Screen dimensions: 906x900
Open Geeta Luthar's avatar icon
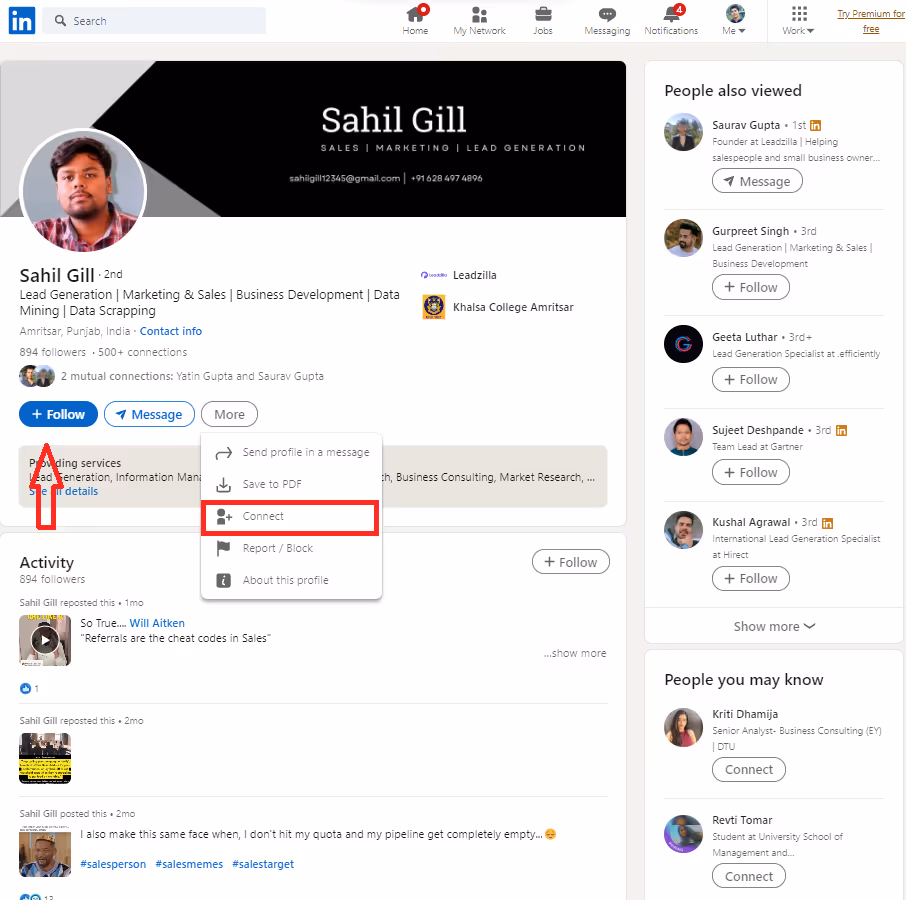[x=684, y=344]
